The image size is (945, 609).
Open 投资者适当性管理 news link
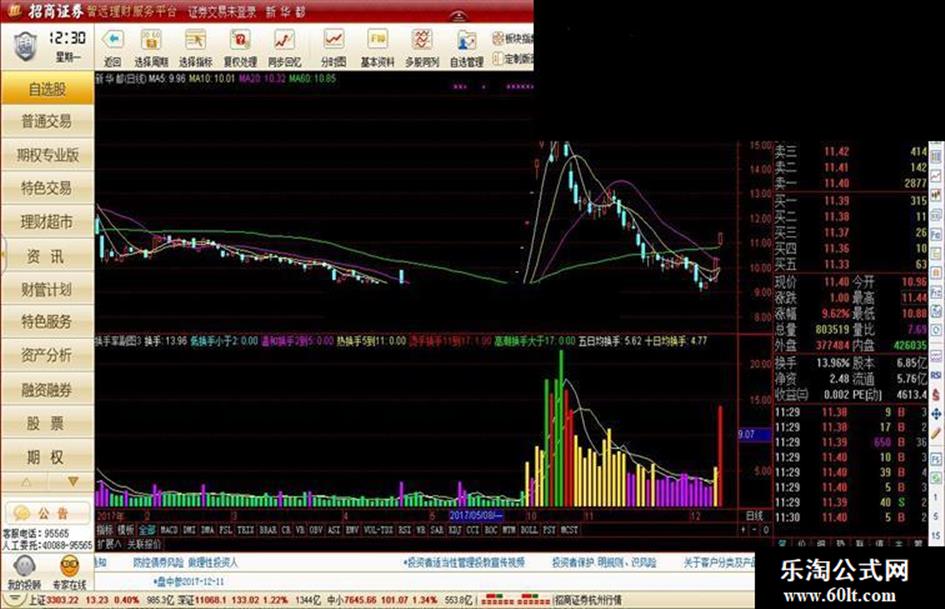click(464, 563)
